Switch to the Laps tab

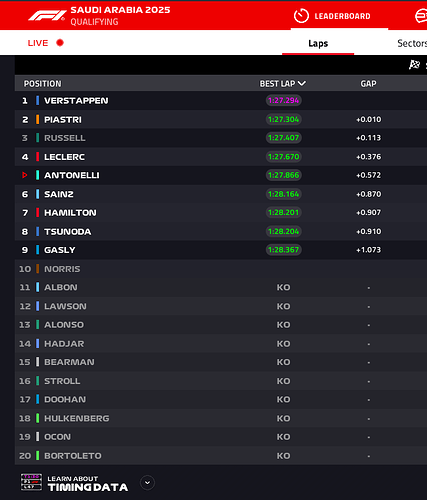click(x=318, y=43)
